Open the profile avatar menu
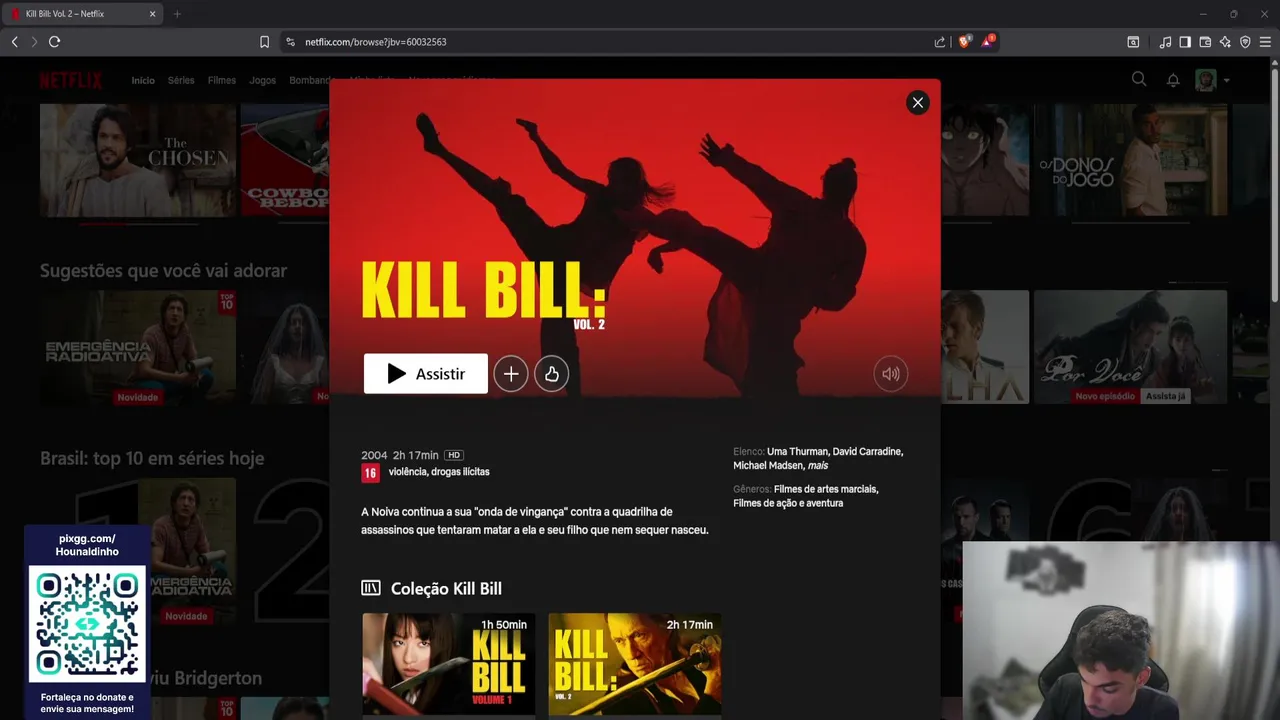 (1206, 80)
